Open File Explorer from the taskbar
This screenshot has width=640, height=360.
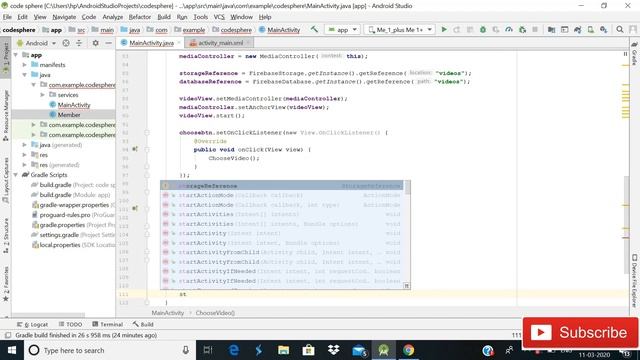click(x=284, y=350)
